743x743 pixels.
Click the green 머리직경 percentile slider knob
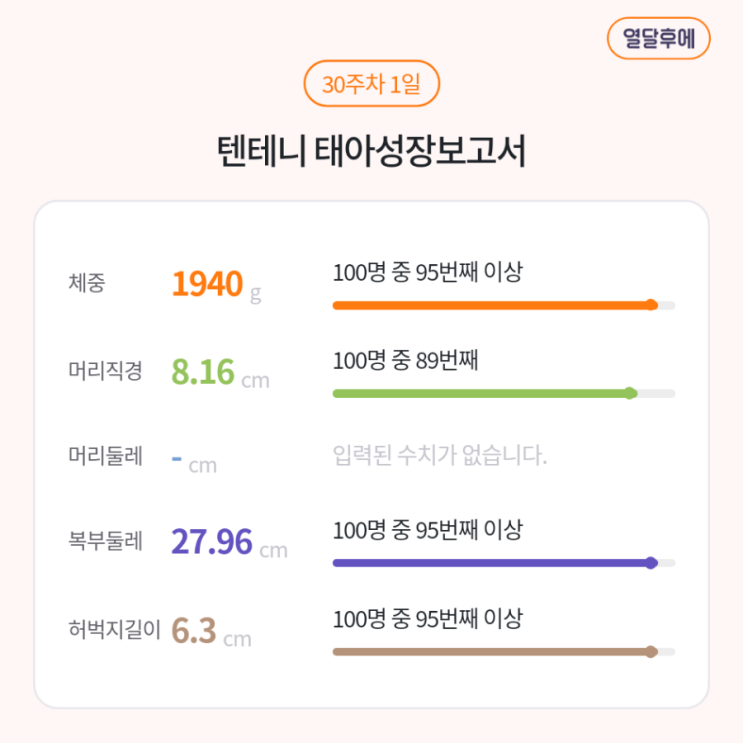(630, 393)
